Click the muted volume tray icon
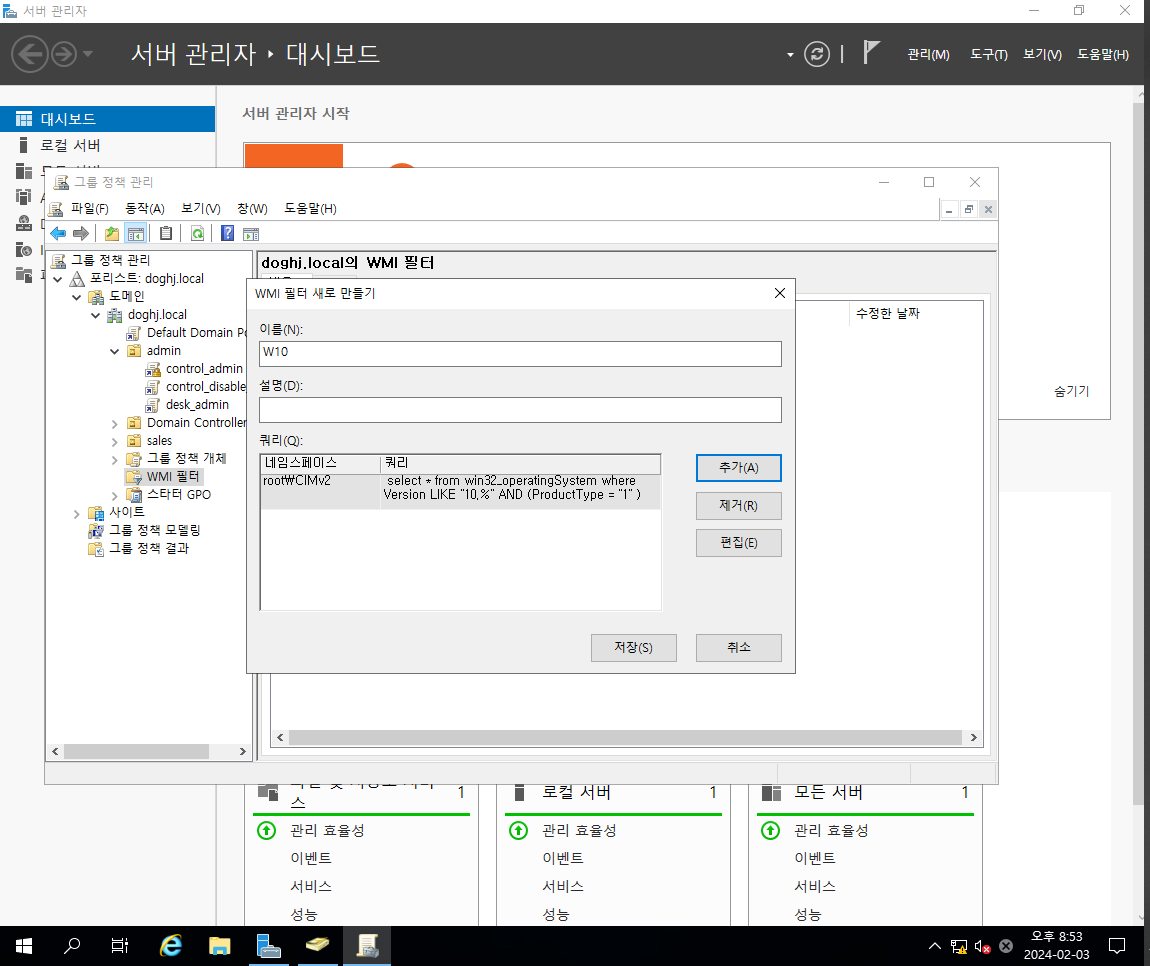Viewport: 1150px width, 966px height. pos(983,947)
